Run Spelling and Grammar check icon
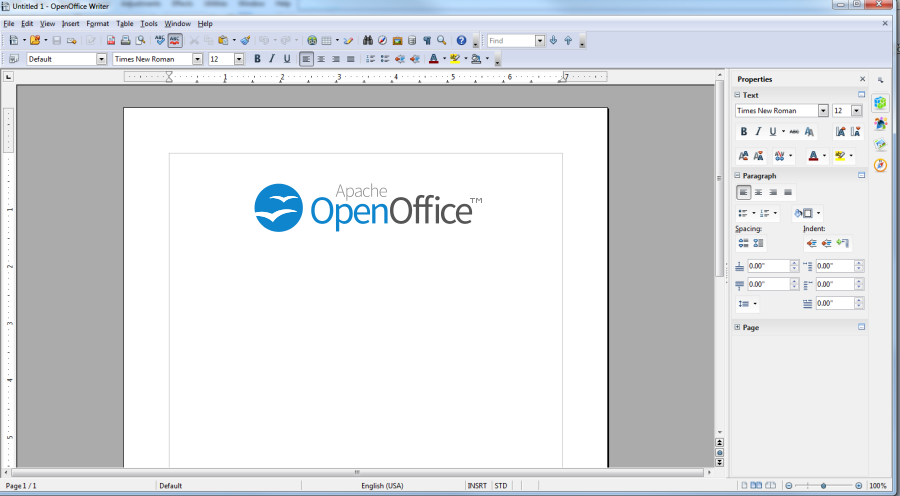900x496 pixels. pyautogui.click(x=160, y=40)
